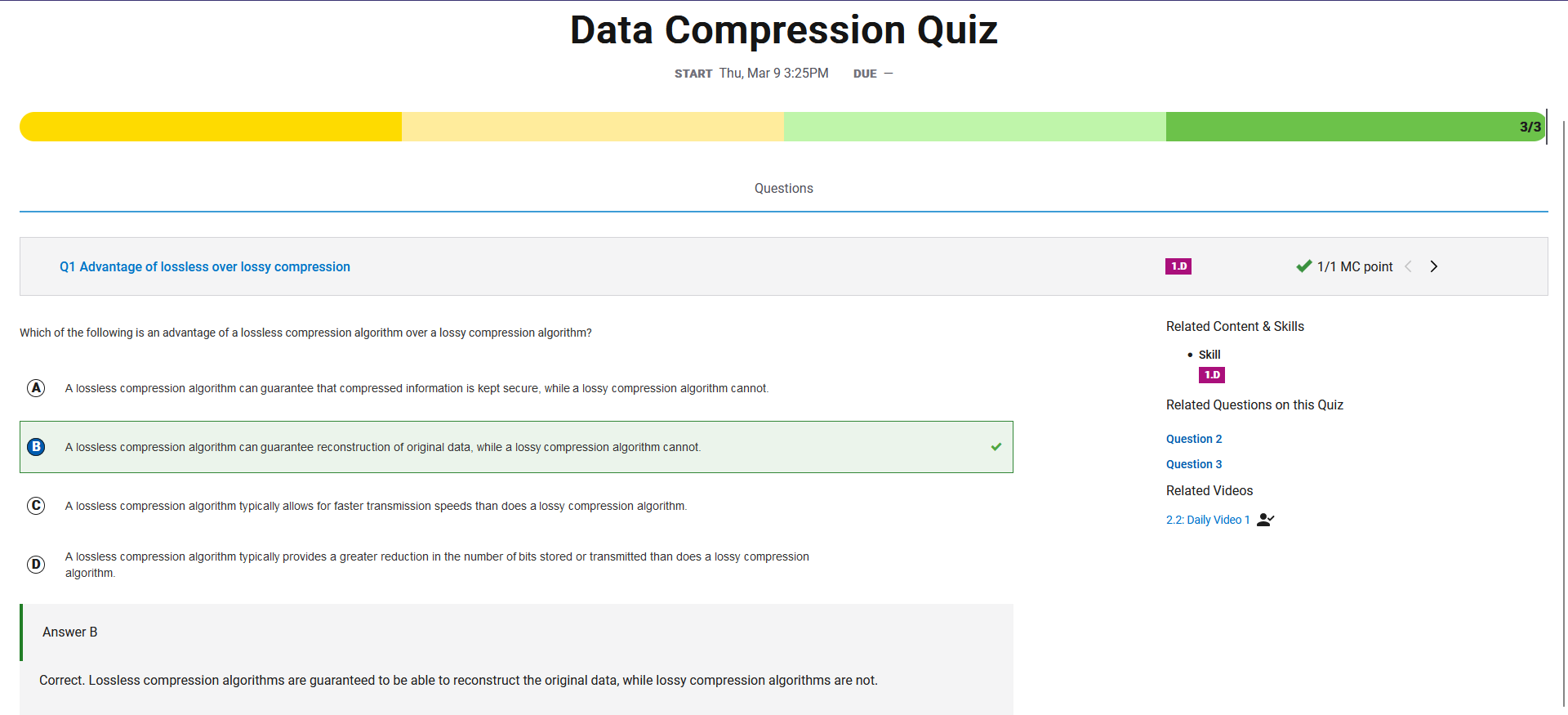Click the green checkmark in answer B row

[x=996, y=447]
